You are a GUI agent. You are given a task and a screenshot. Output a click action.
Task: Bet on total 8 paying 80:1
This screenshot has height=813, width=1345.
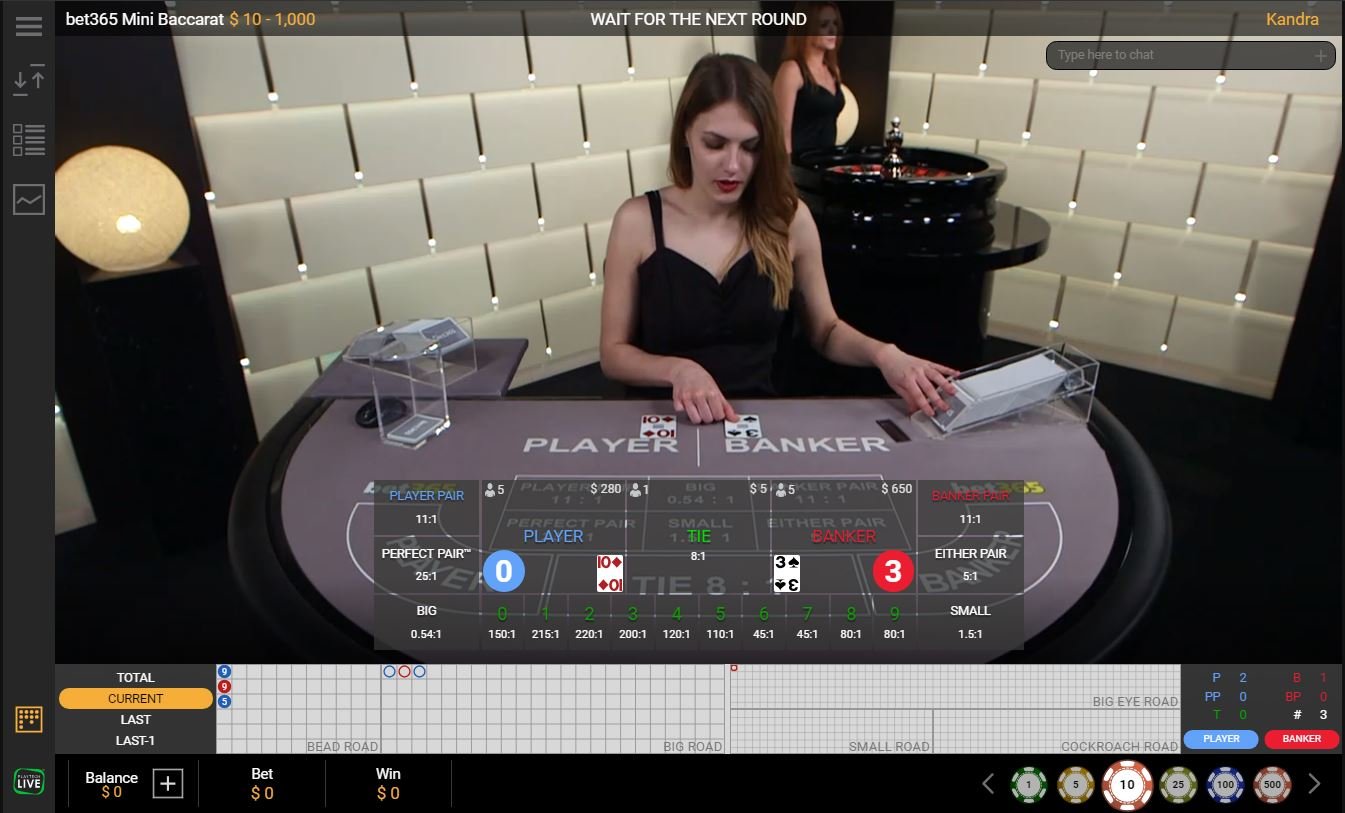click(x=851, y=622)
